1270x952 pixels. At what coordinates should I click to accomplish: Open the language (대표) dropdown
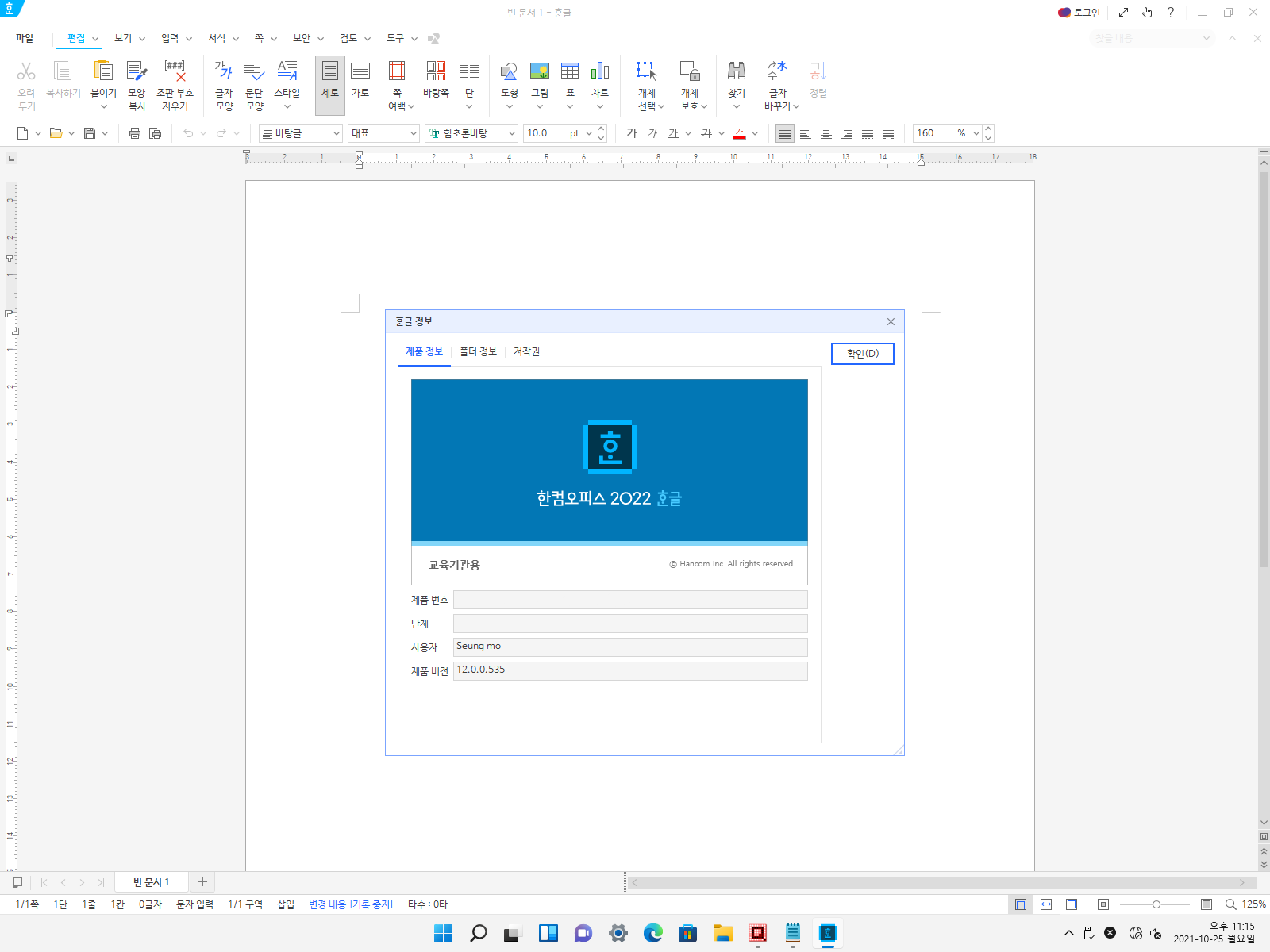[x=414, y=133]
